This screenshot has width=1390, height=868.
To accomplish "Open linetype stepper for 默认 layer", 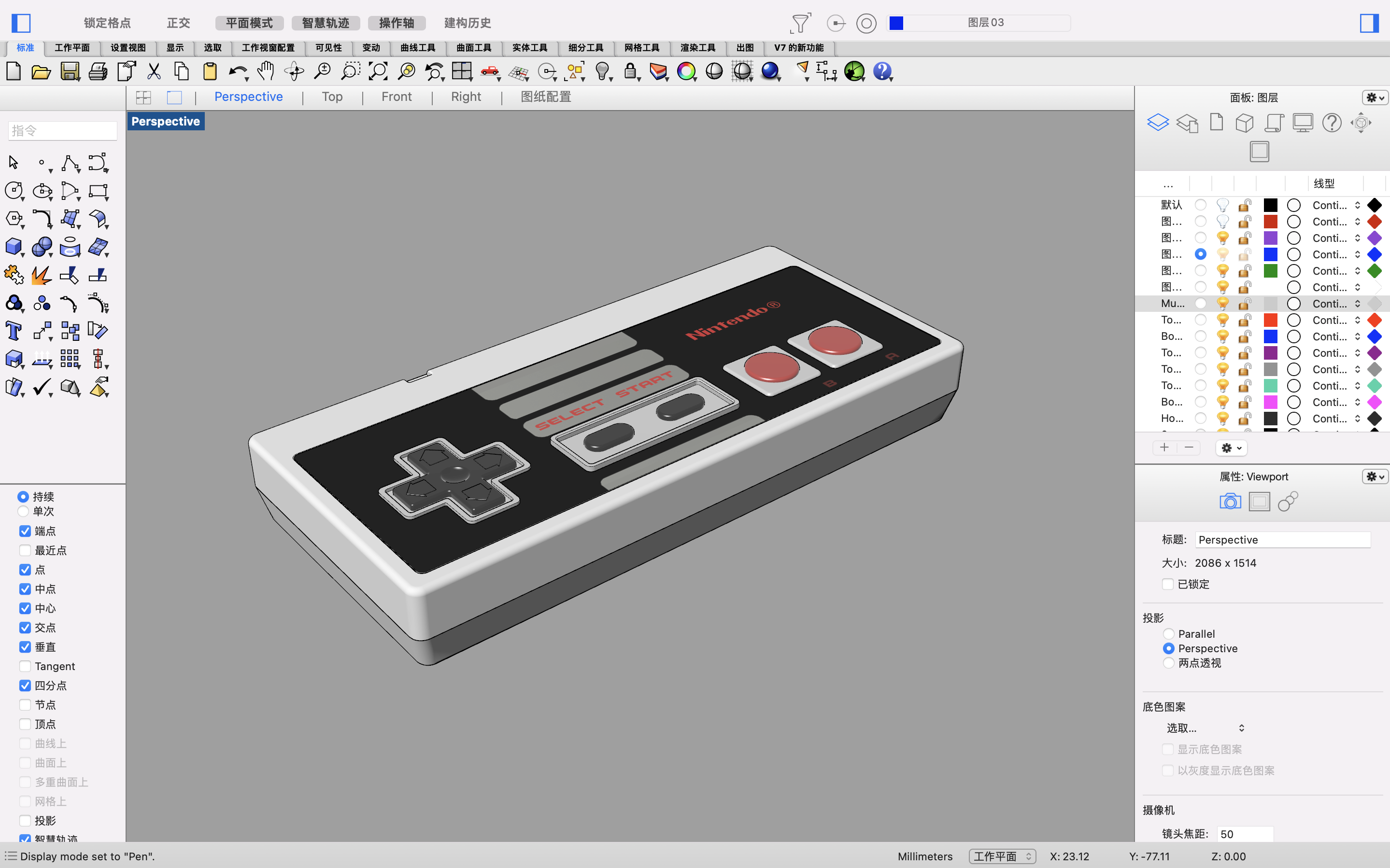I will [1358, 205].
